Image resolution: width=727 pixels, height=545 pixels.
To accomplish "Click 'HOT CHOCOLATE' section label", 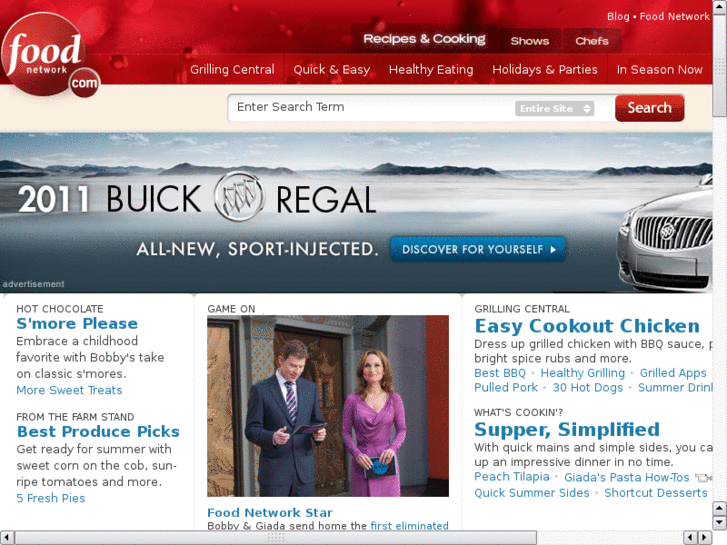I will (60, 309).
